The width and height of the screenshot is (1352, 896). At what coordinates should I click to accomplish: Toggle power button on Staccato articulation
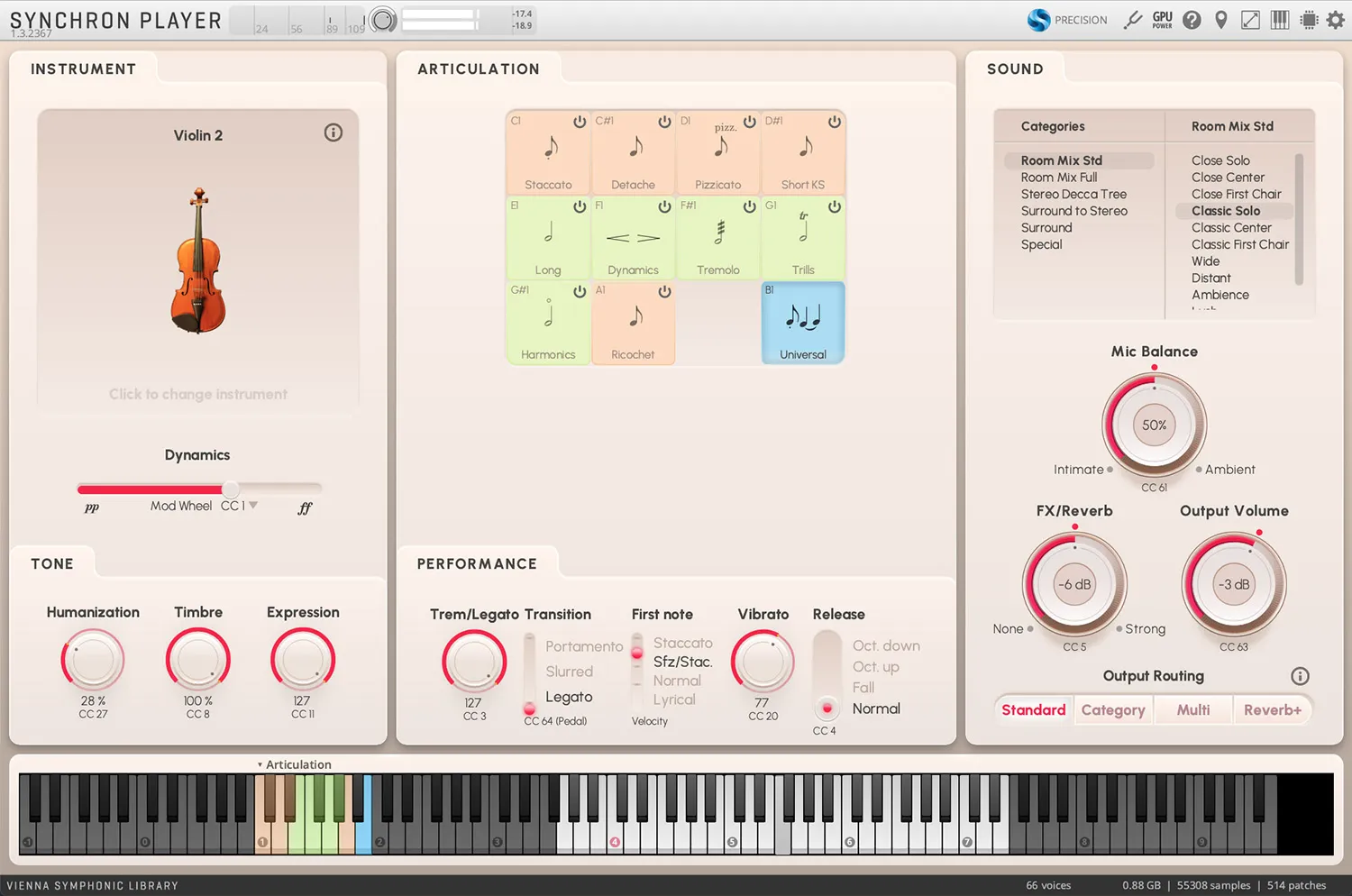click(580, 122)
